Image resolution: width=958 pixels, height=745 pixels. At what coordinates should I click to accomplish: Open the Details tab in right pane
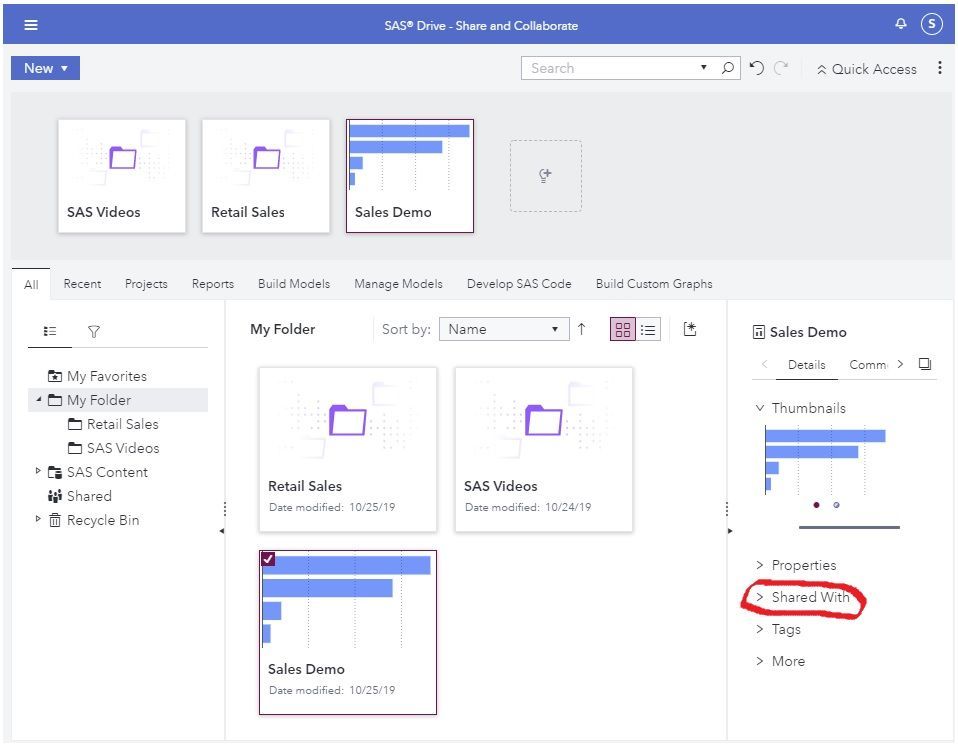click(x=806, y=365)
